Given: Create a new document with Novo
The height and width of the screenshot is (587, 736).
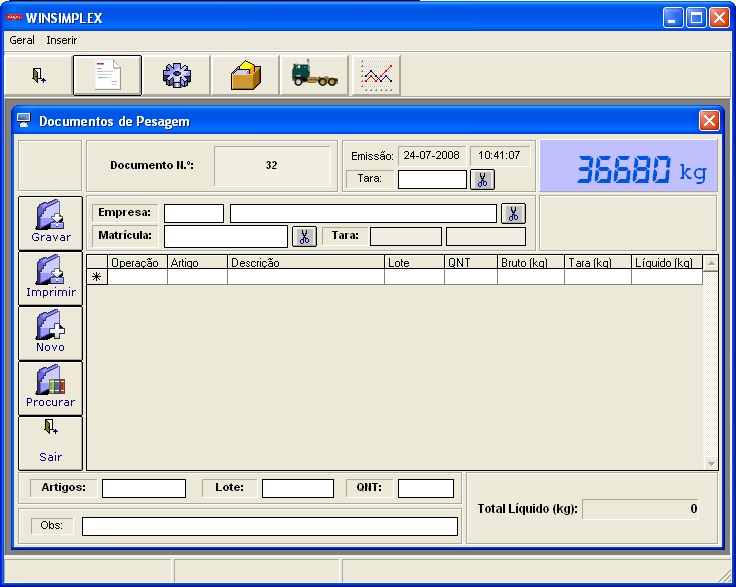Looking at the screenshot, I should 51,333.
